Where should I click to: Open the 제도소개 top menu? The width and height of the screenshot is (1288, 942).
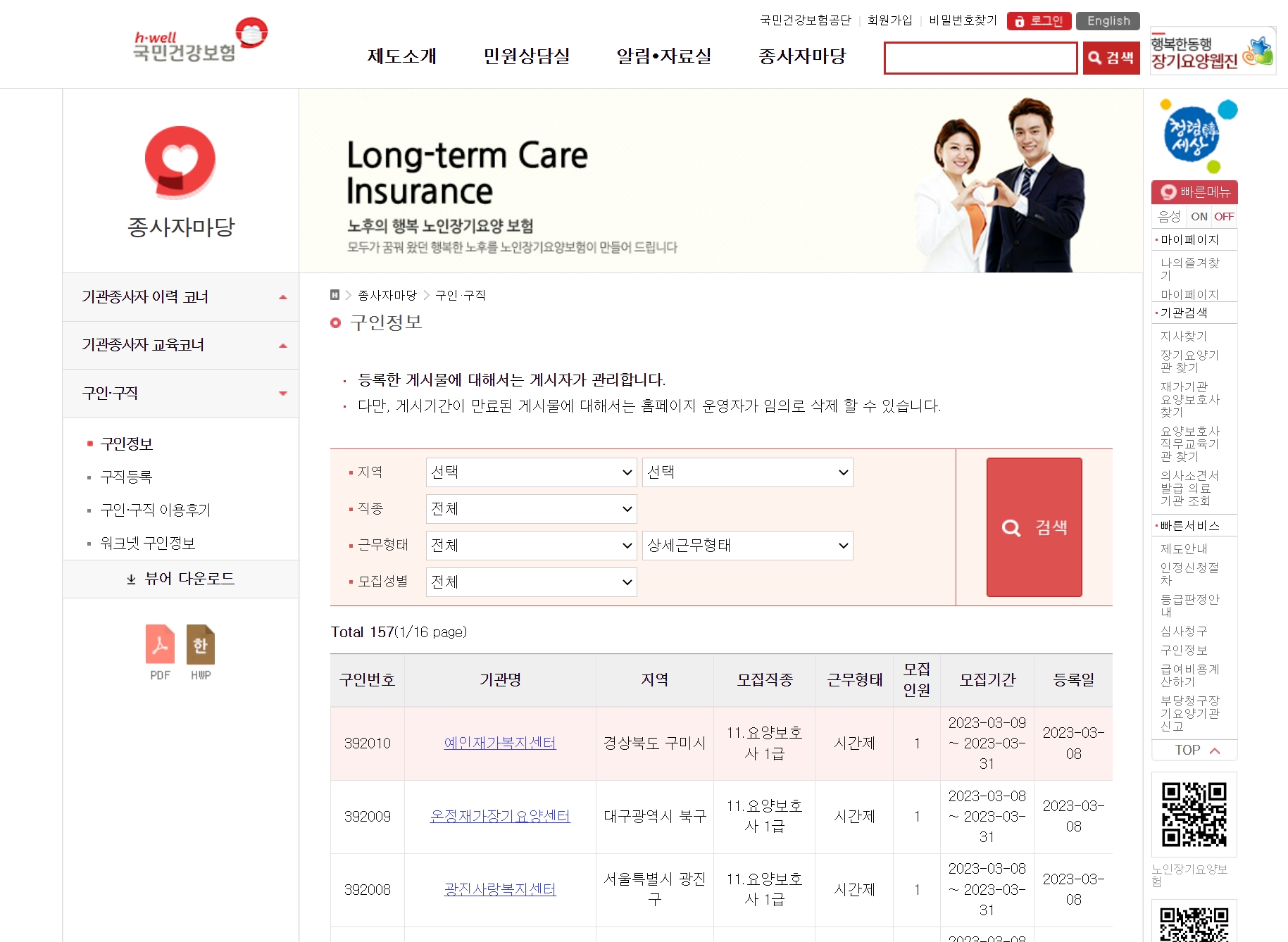[x=402, y=56]
